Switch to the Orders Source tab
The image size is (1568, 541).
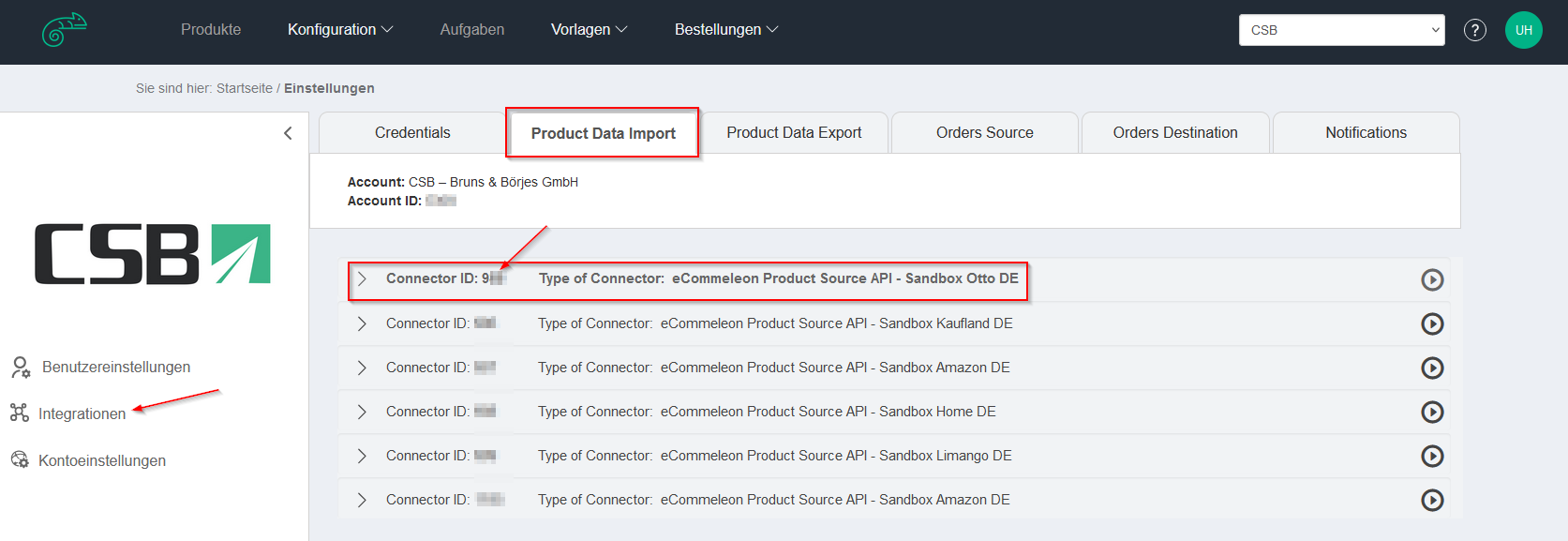[985, 132]
